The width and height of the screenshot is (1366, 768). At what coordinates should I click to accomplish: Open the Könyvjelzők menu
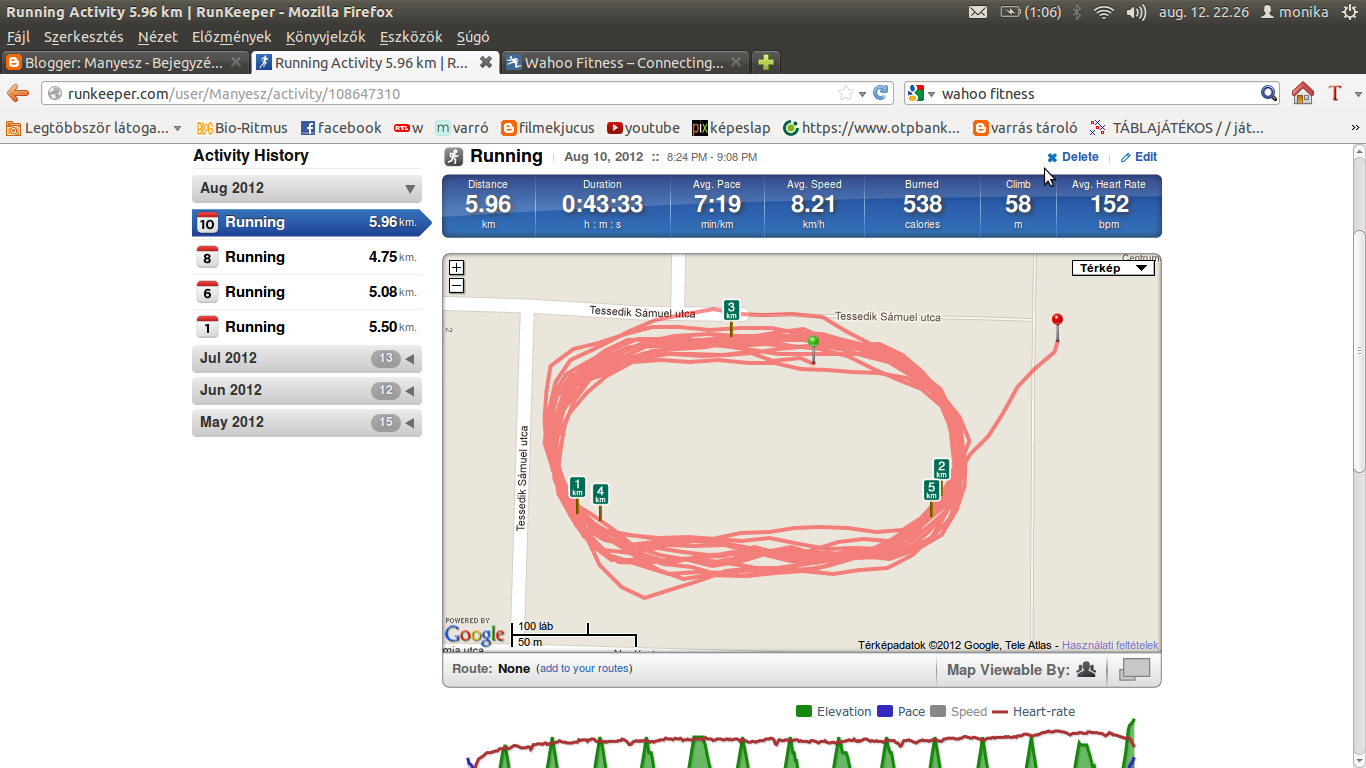click(x=325, y=37)
